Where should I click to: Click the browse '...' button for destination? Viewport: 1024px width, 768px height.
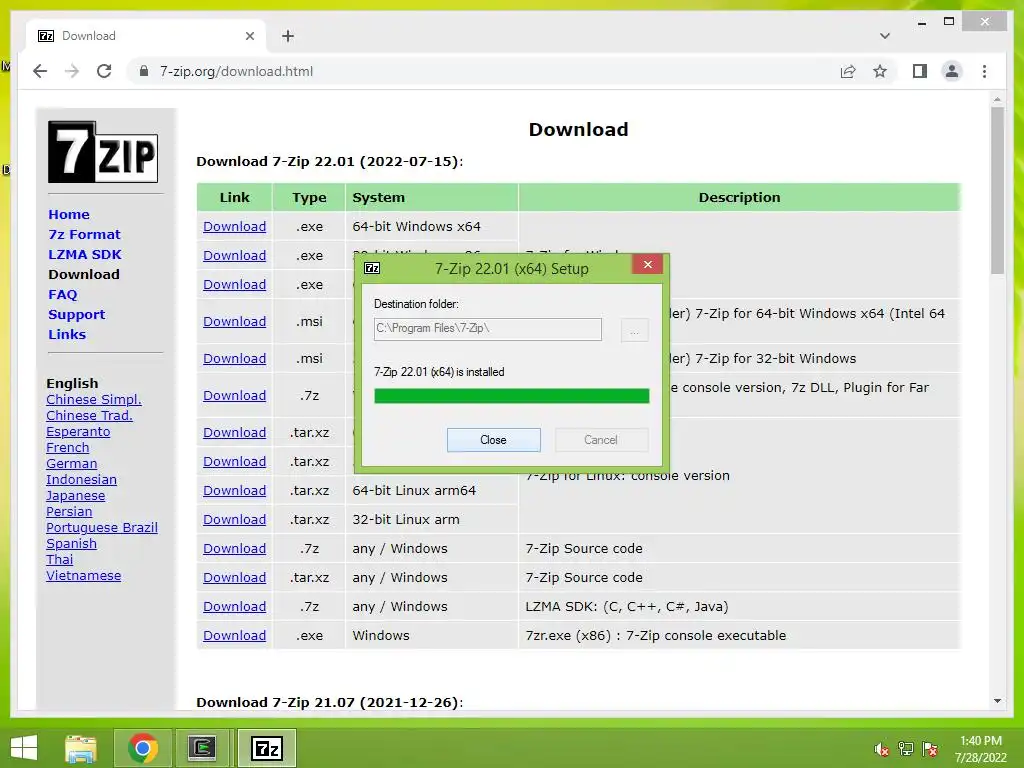pyautogui.click(x=634, y=330)
